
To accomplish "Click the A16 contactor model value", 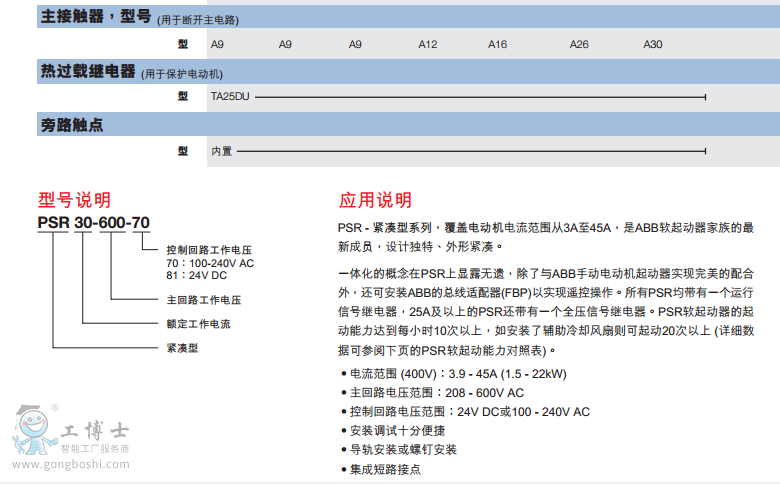I will (x=498, y=44).
